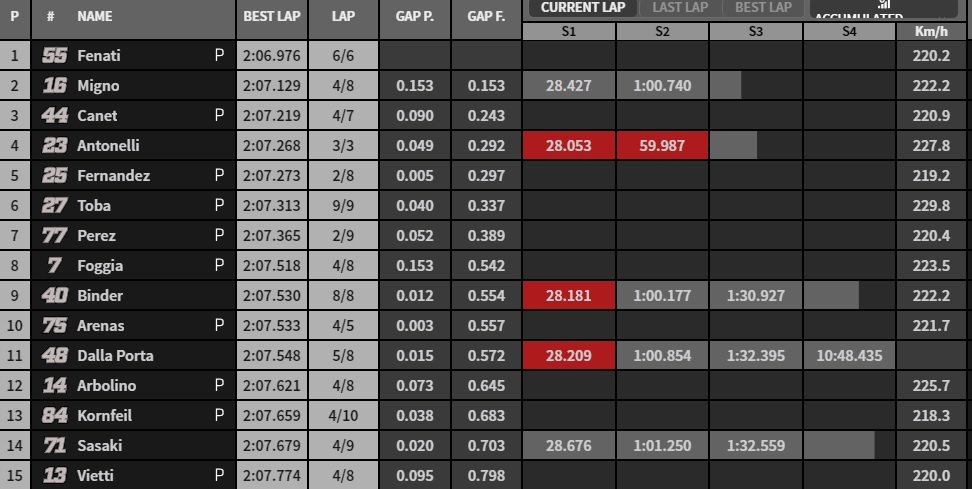This screenshot has width=972, height=489.
Task: Click Sasaki's number 71 badge
Action: click(x=54, y=446)
